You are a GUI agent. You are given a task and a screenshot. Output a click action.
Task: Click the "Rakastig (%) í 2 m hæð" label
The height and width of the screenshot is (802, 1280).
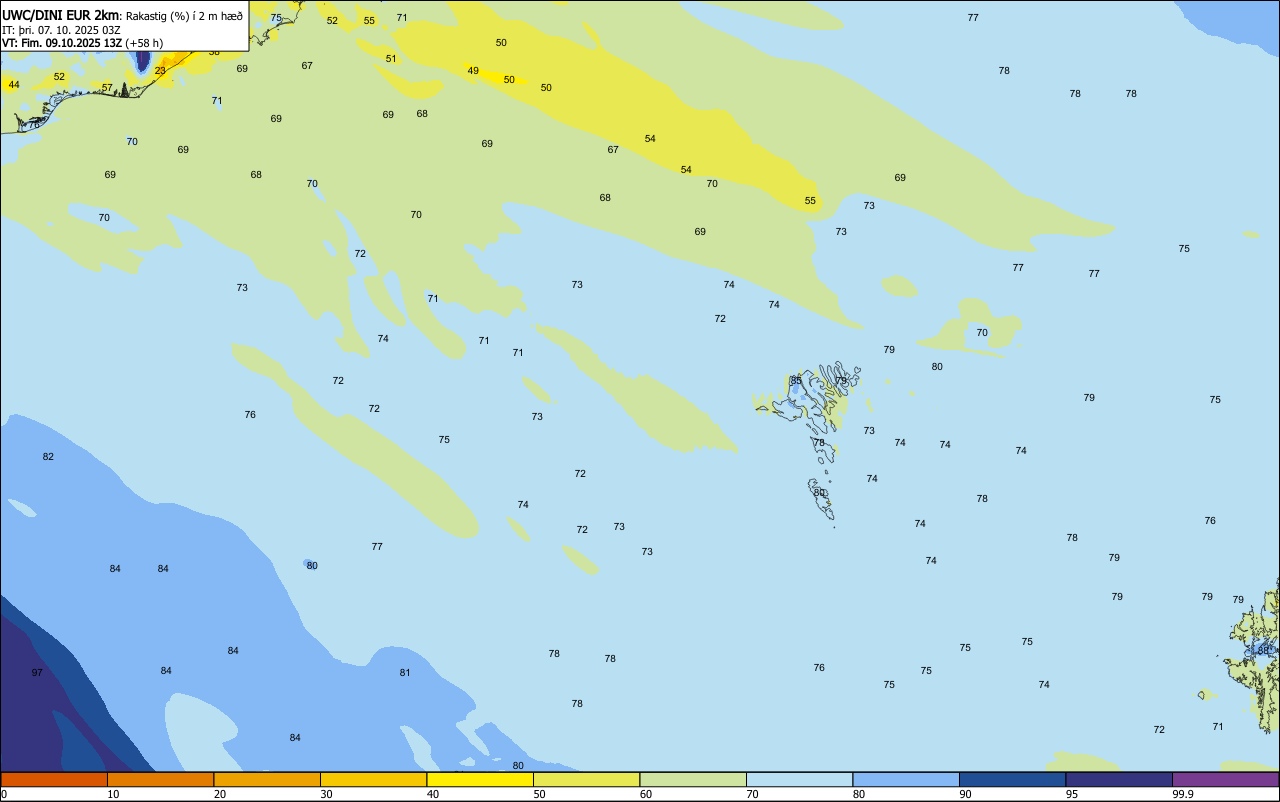[x=184, y=16]
